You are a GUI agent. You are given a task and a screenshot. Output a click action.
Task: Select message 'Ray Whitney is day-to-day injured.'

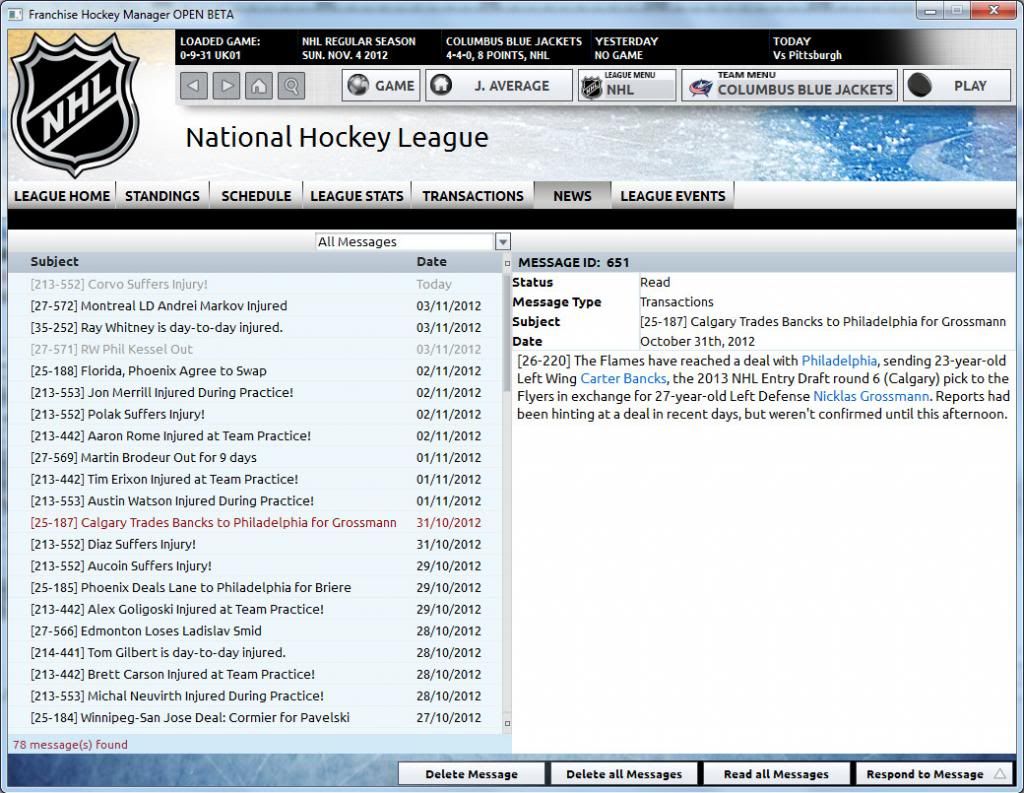pyautogui.click(x=255, y=327)
